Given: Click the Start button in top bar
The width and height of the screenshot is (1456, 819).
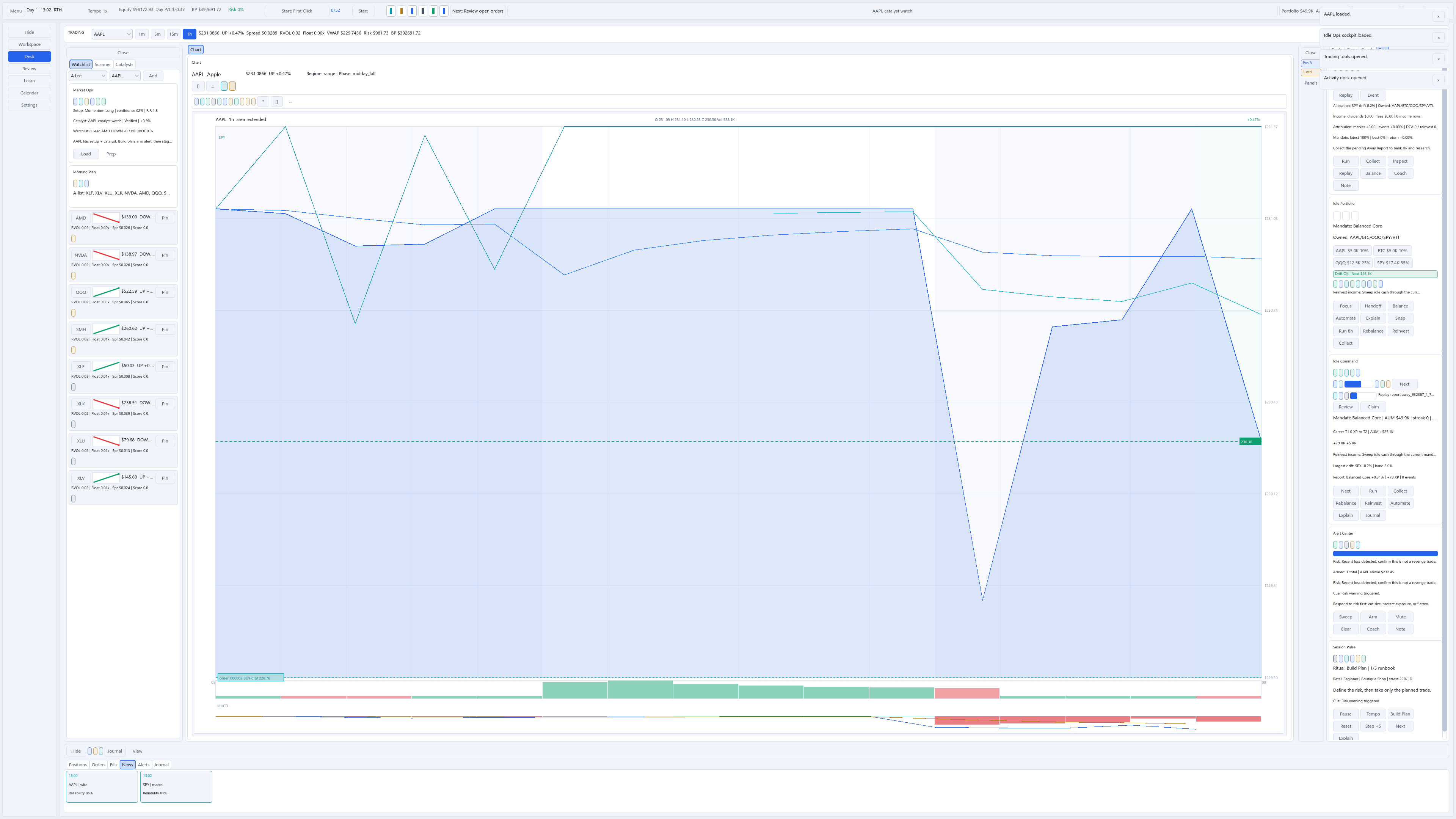Looking at the screenshot, I should coord(363,11).
